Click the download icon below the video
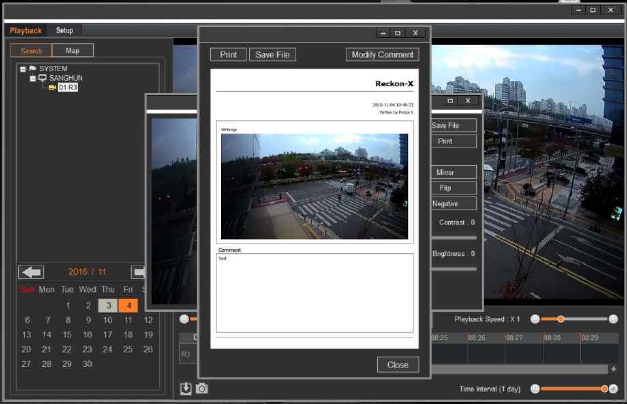Viewport: 627px width, 404px height. pyautogui.click(x=186, y=388)
